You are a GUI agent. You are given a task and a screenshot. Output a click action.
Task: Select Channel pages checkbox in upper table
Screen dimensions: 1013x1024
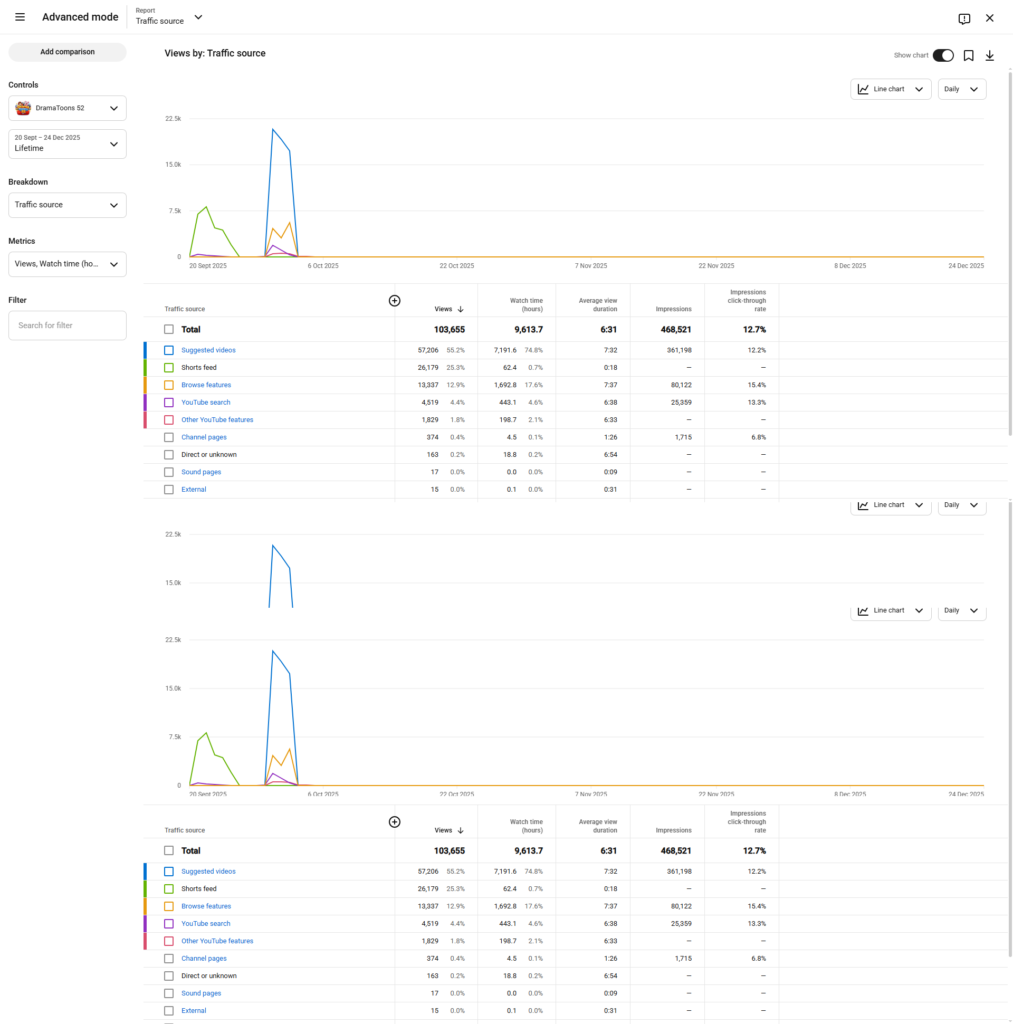(169, 437)
